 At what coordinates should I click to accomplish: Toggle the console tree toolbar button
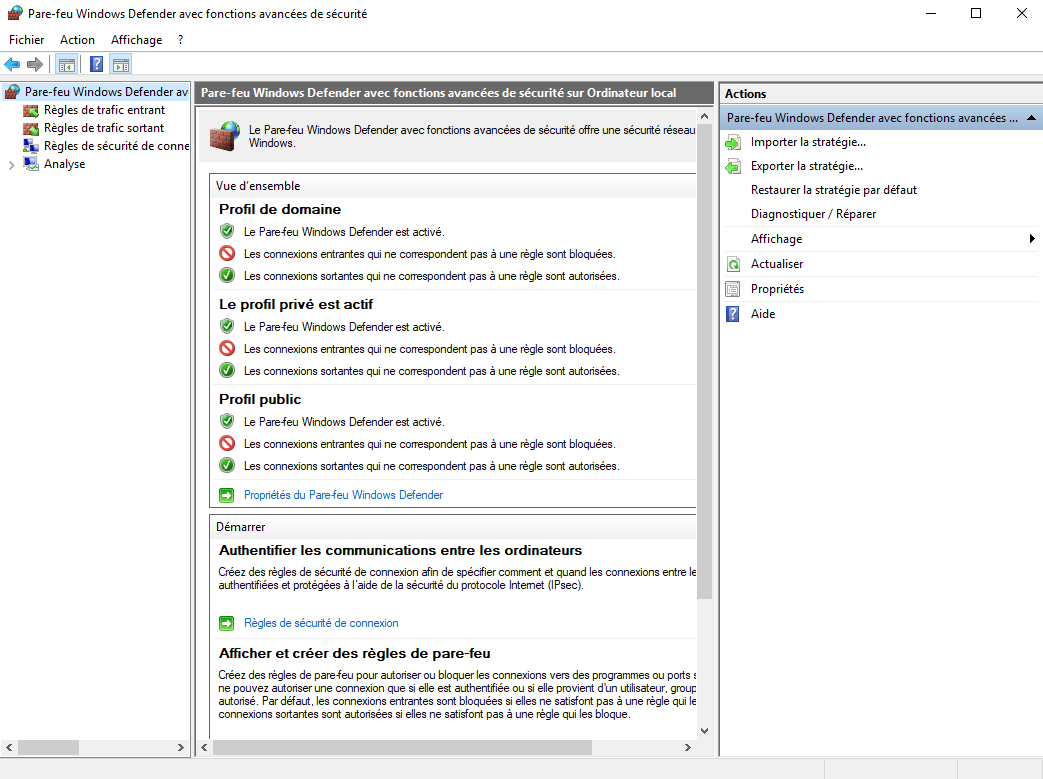point(67,65)
